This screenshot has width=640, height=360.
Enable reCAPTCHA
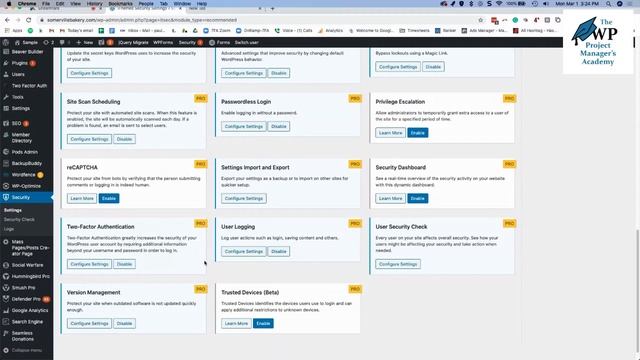point(109,198)
